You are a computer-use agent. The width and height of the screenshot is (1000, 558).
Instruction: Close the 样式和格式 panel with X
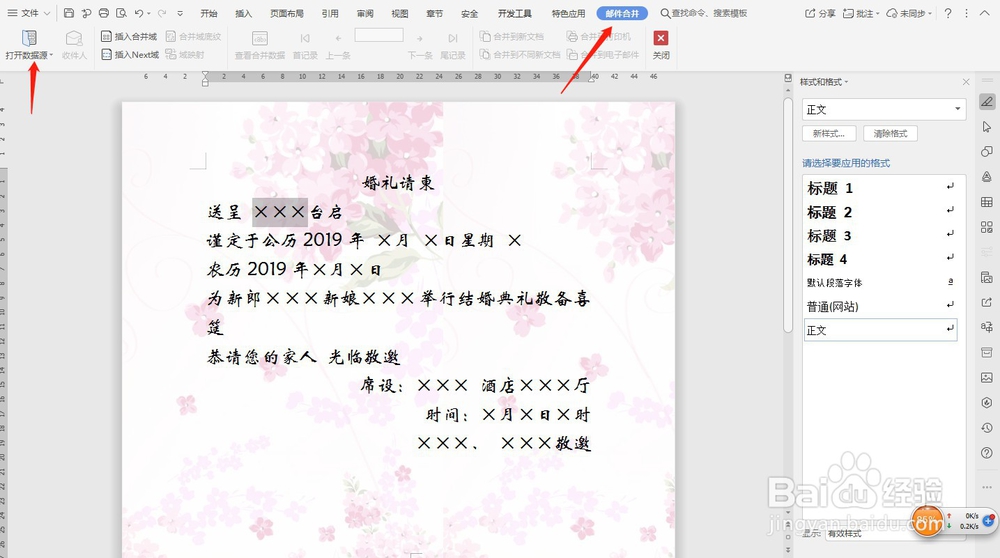(966, 82)
